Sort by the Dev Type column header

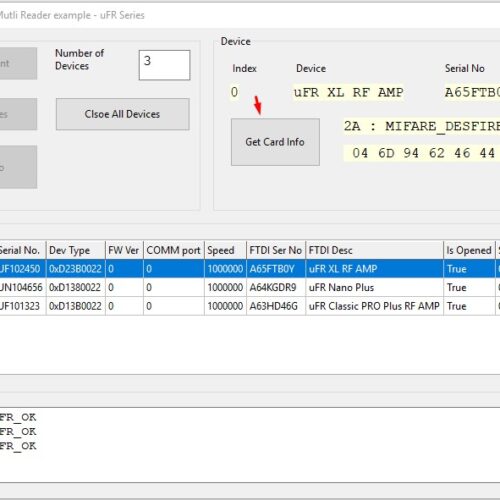click(x=76, y=250)
